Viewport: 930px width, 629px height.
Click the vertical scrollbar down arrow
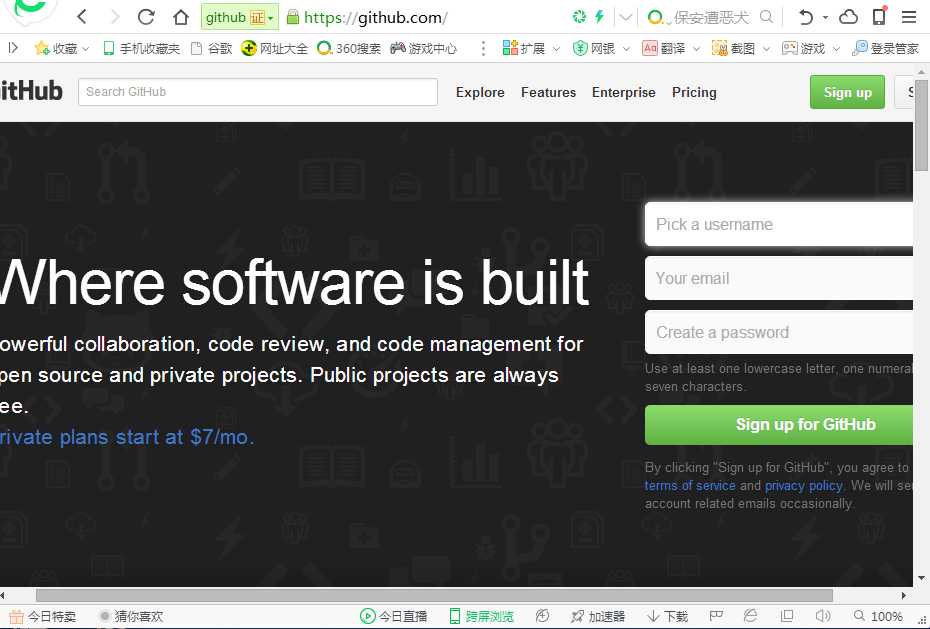(x=922, y=578)
